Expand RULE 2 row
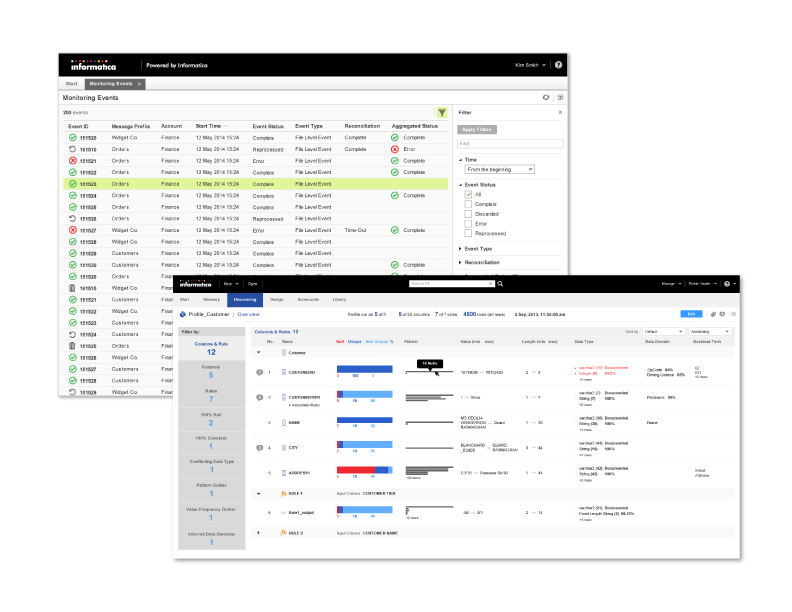 pos(259,533)
